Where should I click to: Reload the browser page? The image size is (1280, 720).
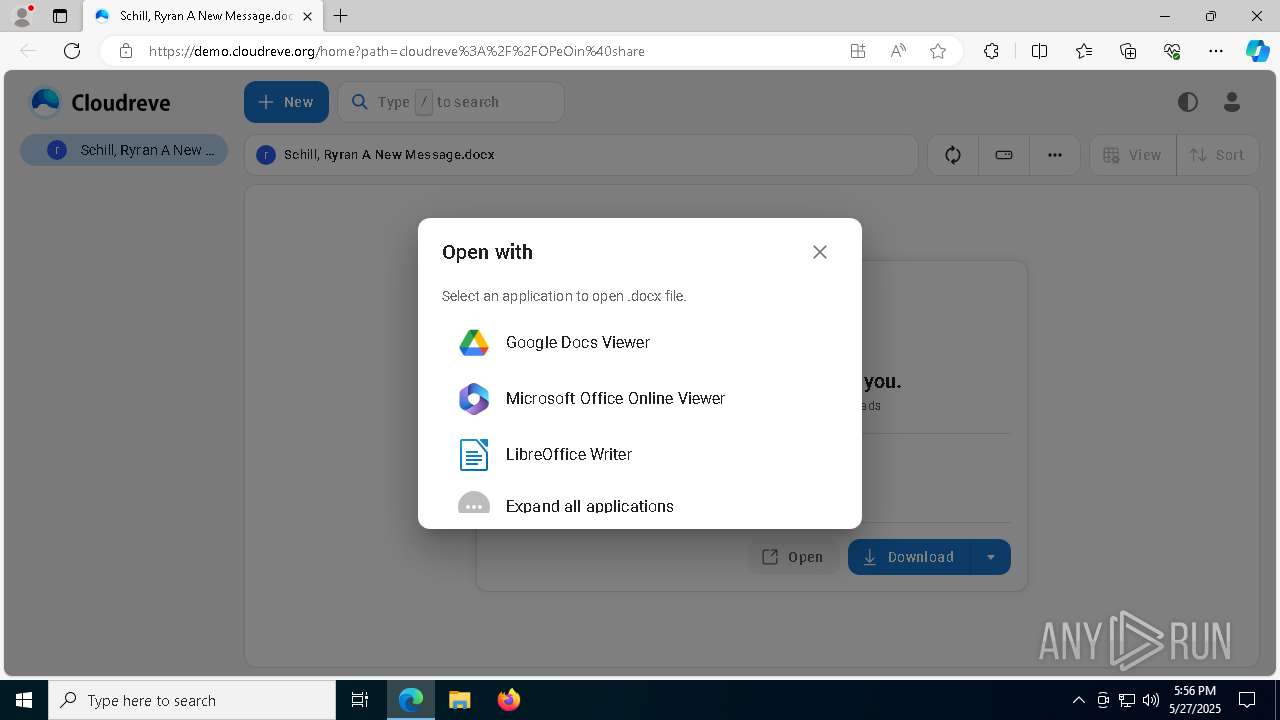click(x=72, y=51)
